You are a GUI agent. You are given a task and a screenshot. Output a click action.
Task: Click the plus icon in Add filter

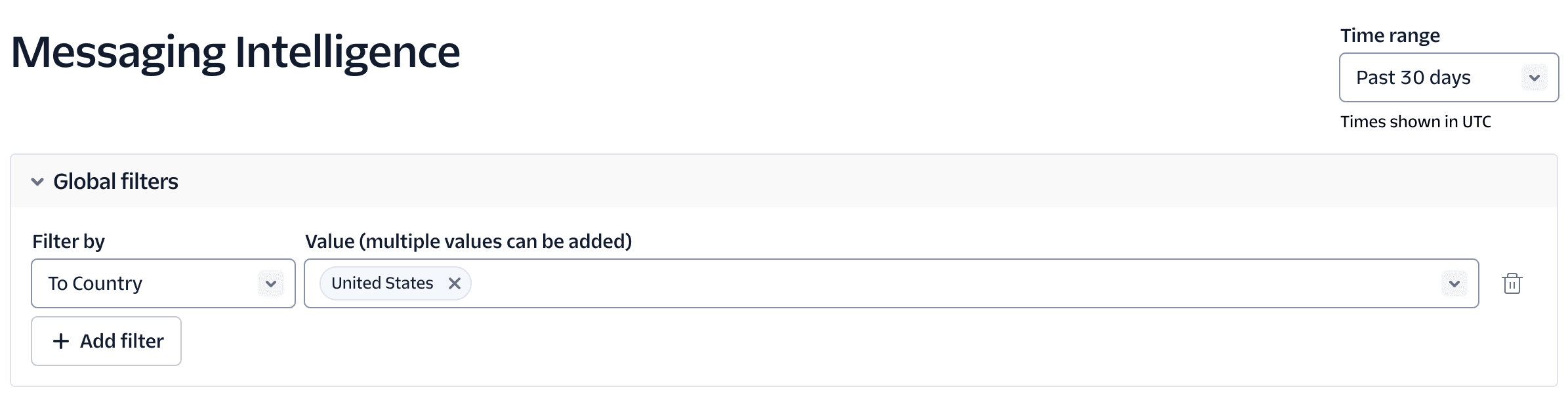coord(61,341)
